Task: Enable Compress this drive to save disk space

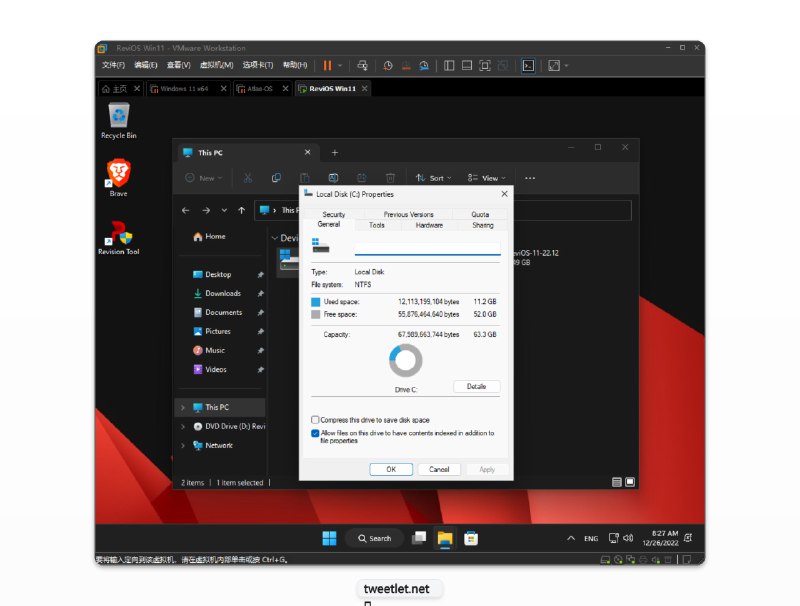Action: (x=316, y=420)
